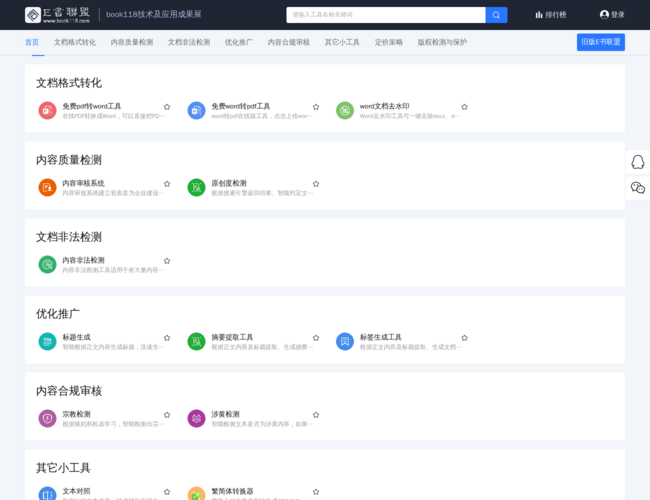
Task: Click the 文档格式转化 section heading
Action: 69,83
